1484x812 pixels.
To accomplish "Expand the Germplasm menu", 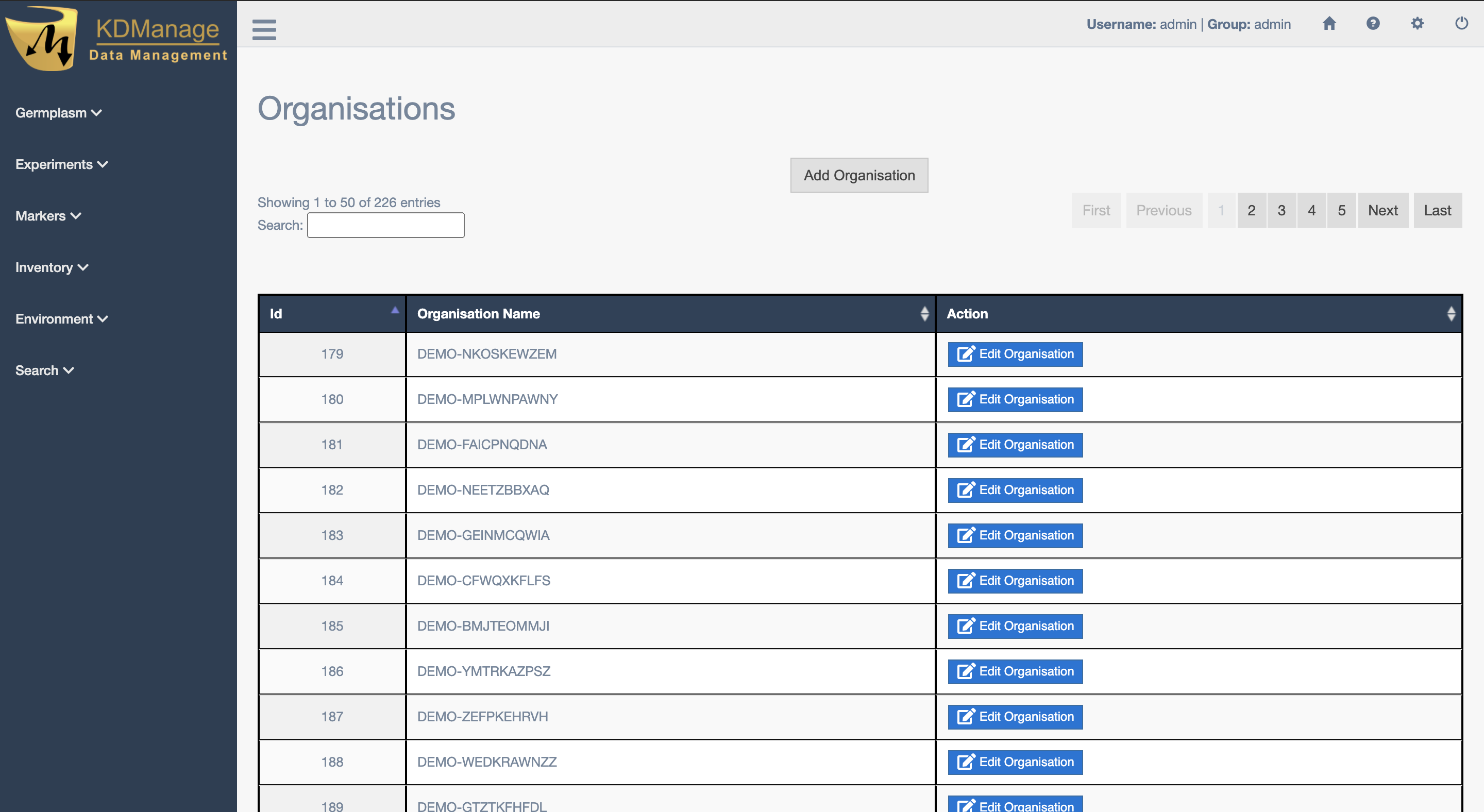I will (x=58, y=113).
